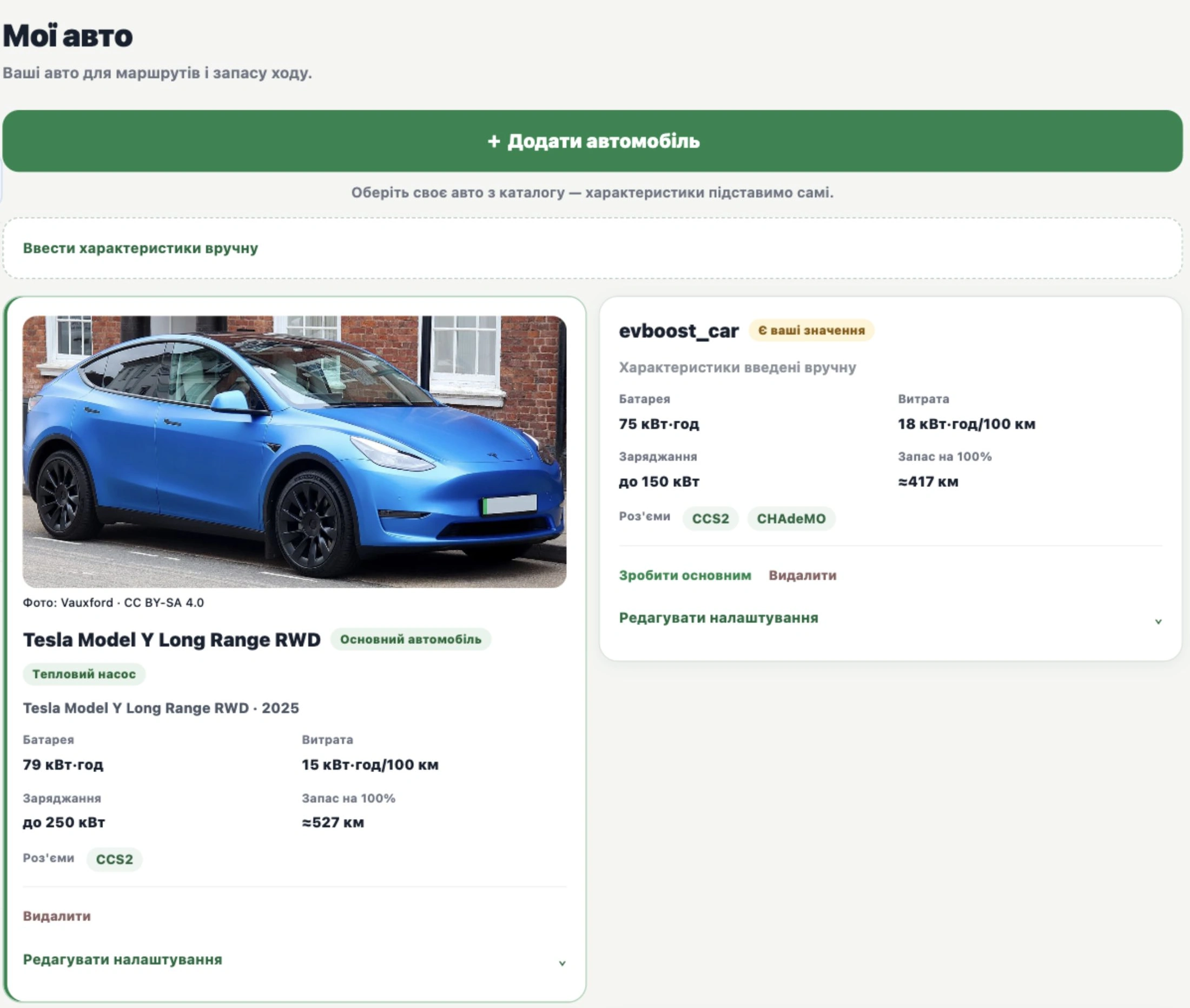Screen dimensions: 1190x1008
Task: Click the ≈527 км range value
Action: (333, 823)
